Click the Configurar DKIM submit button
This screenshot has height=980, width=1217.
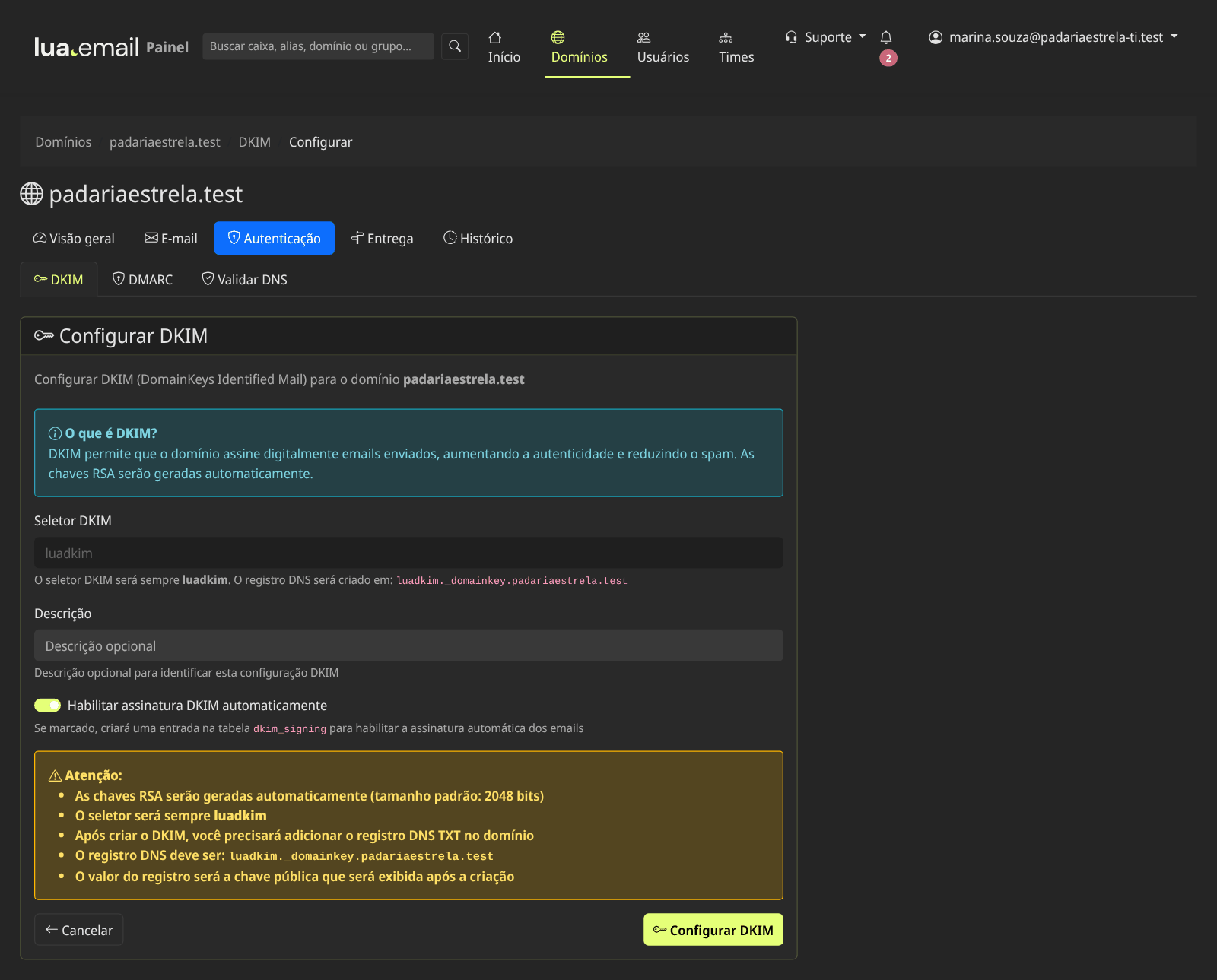713,930
